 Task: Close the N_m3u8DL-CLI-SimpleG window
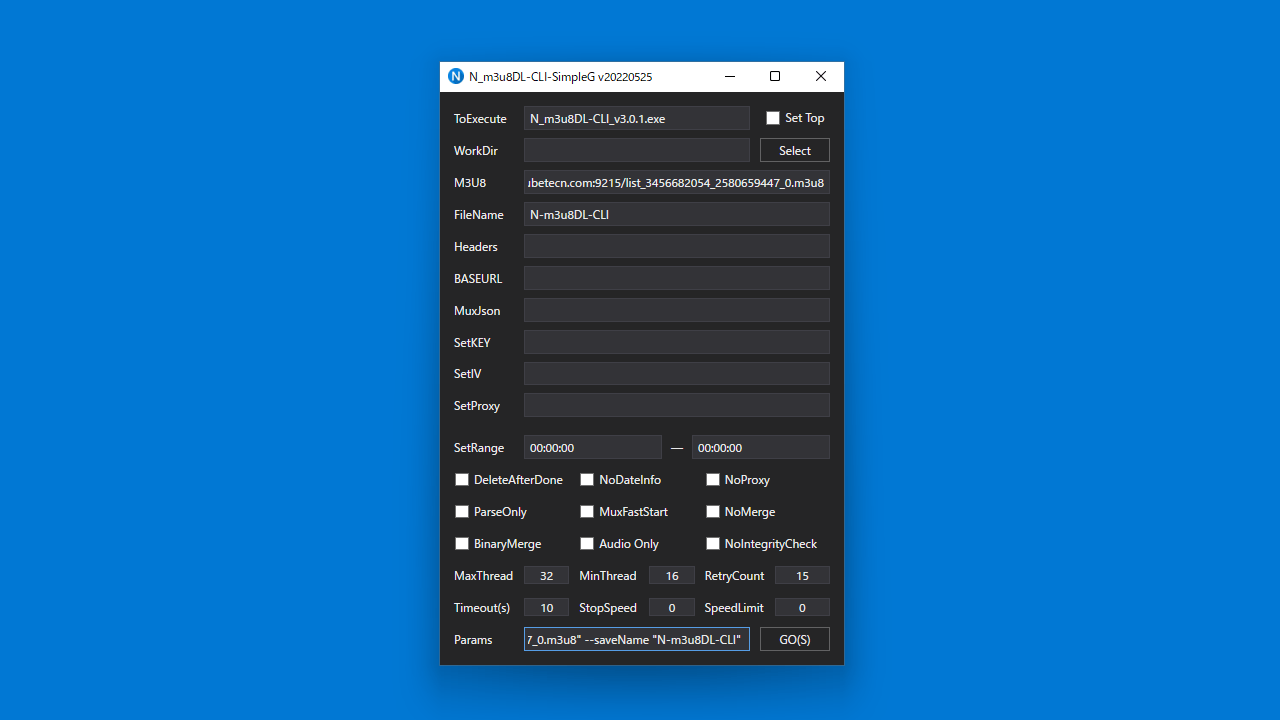click(821, 76)
